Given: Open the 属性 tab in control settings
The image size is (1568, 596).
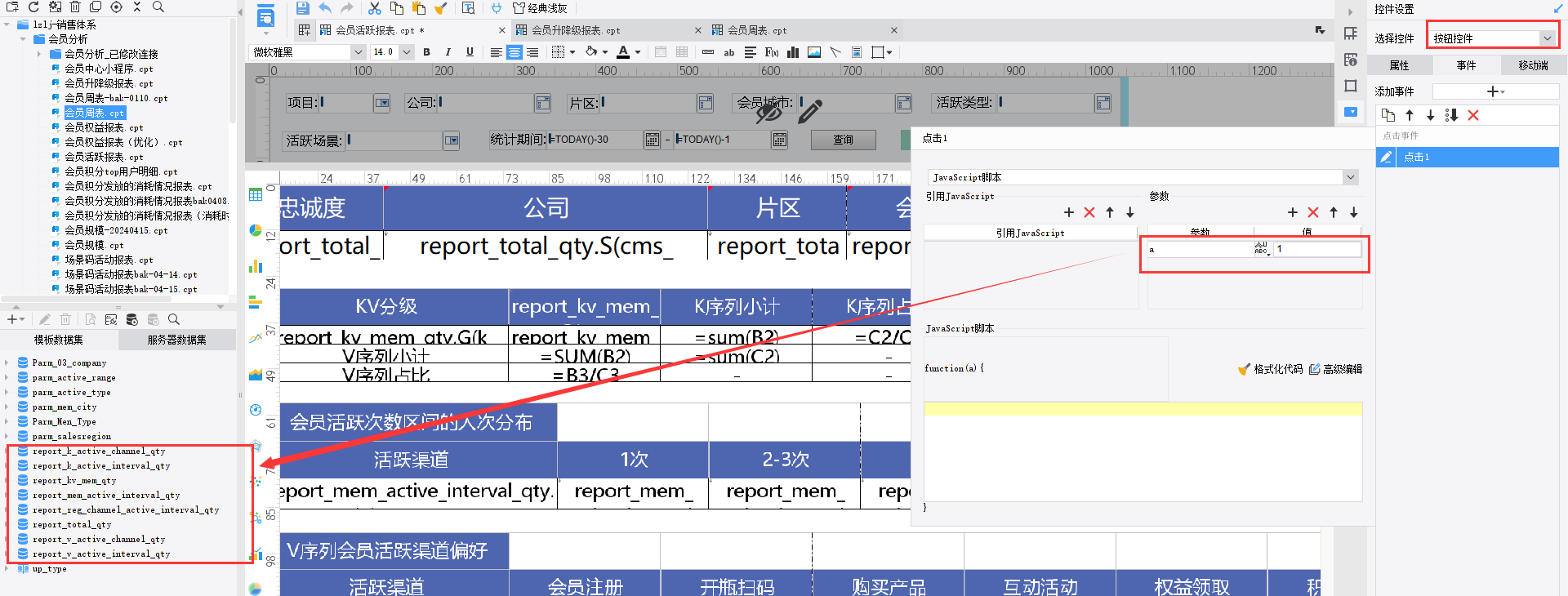Looking at the screenshot, I should point(1399,65).
